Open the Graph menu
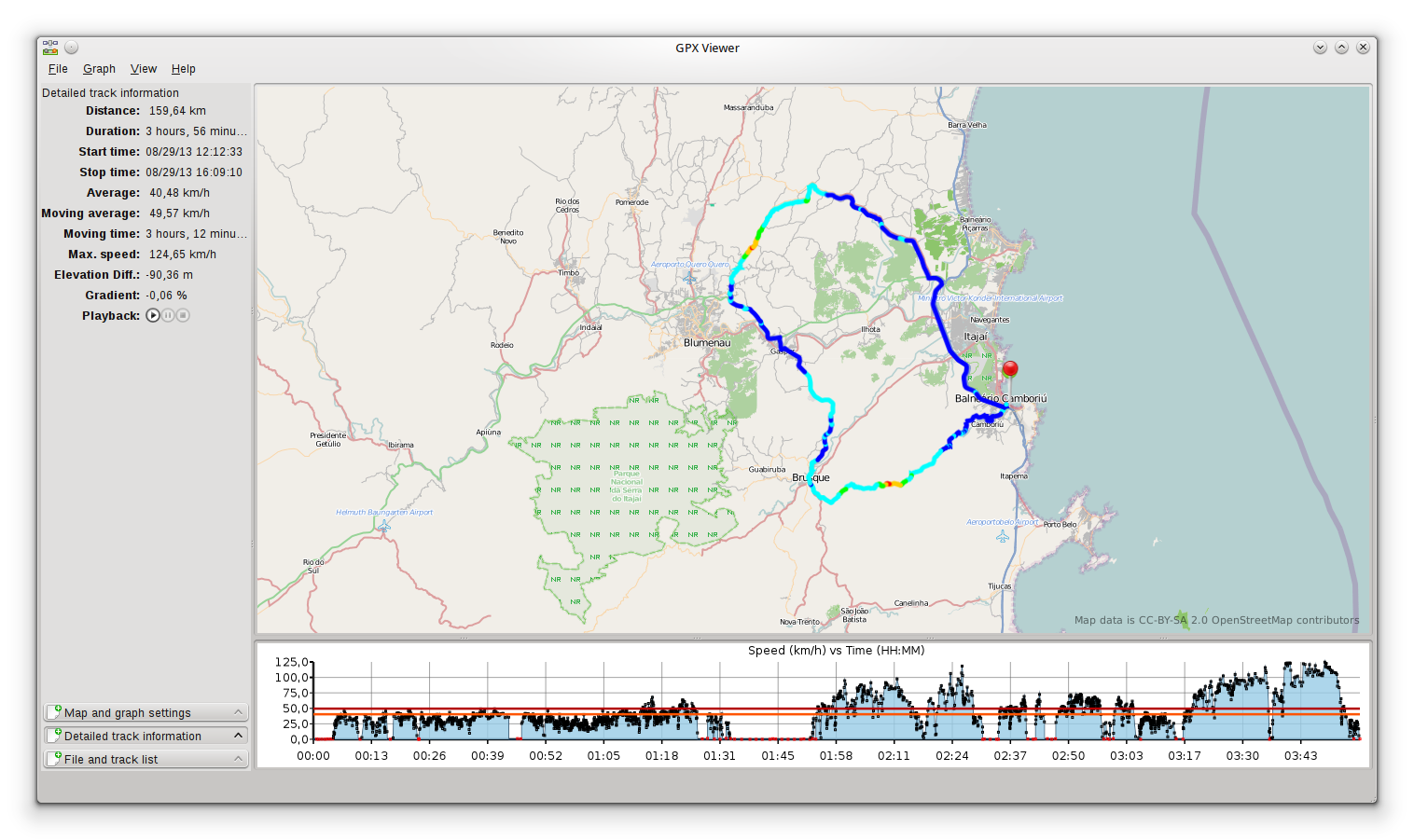Screen dimensions: 1414x840 point(99,69)
